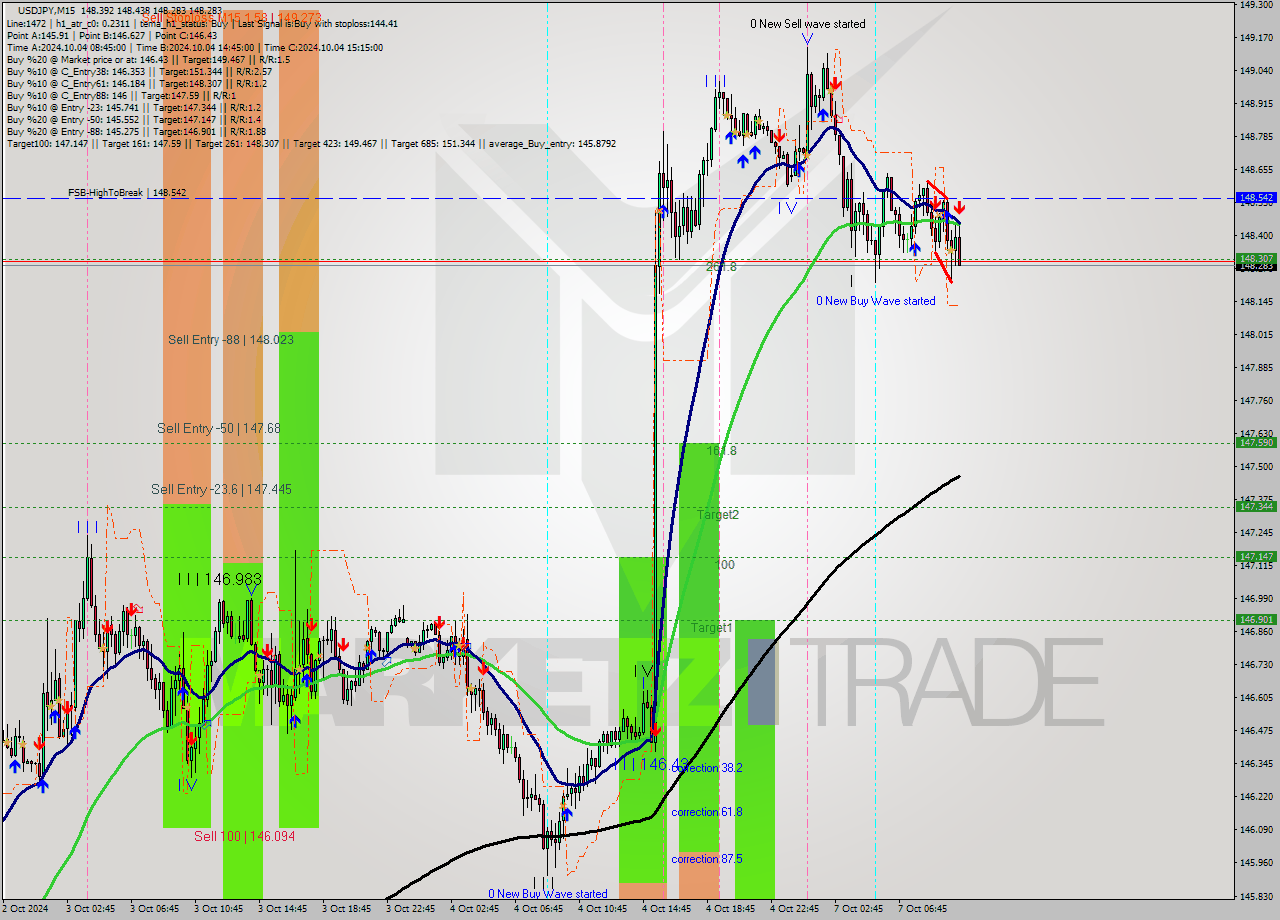Click the 147.760 price scale value
Image resolution: width=1280 pixels, height=920 pixels.
pos(1256,401)
